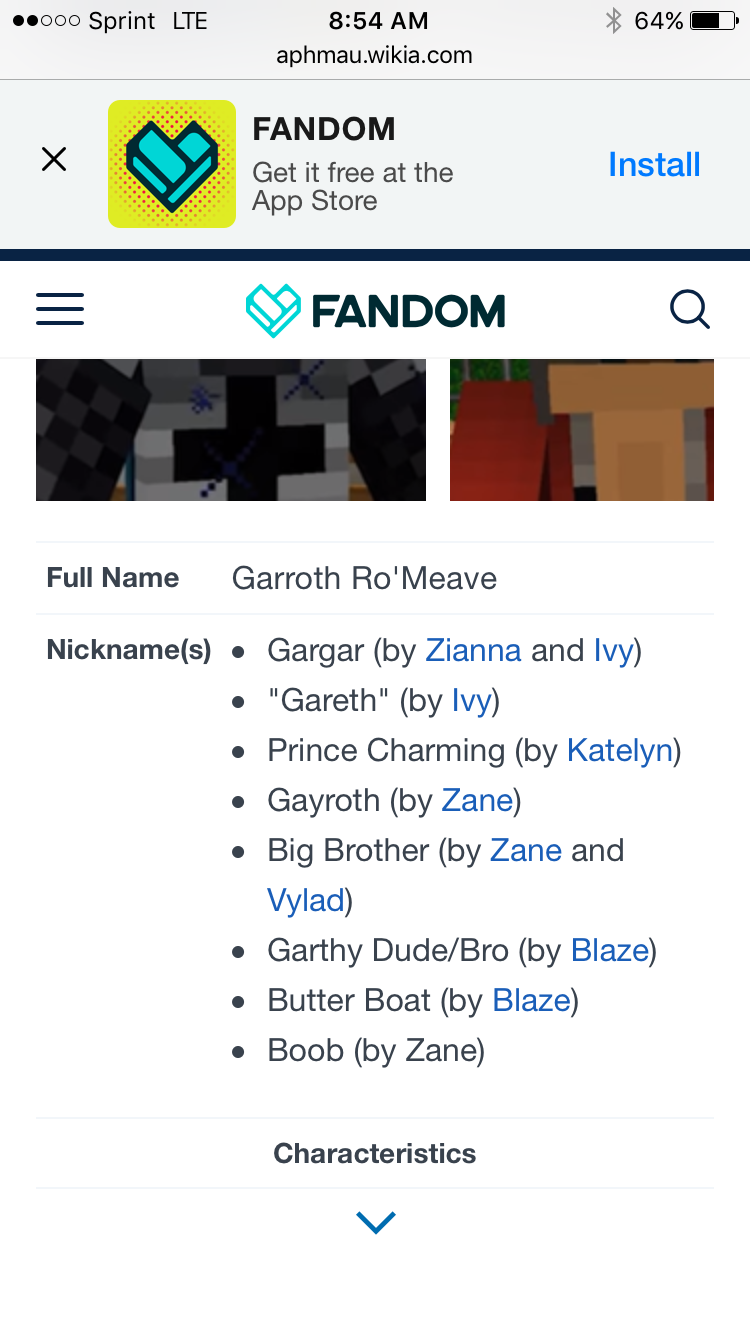Tap the search magnifier icon
Viewport: 750px width, 1334px height.
690,310
